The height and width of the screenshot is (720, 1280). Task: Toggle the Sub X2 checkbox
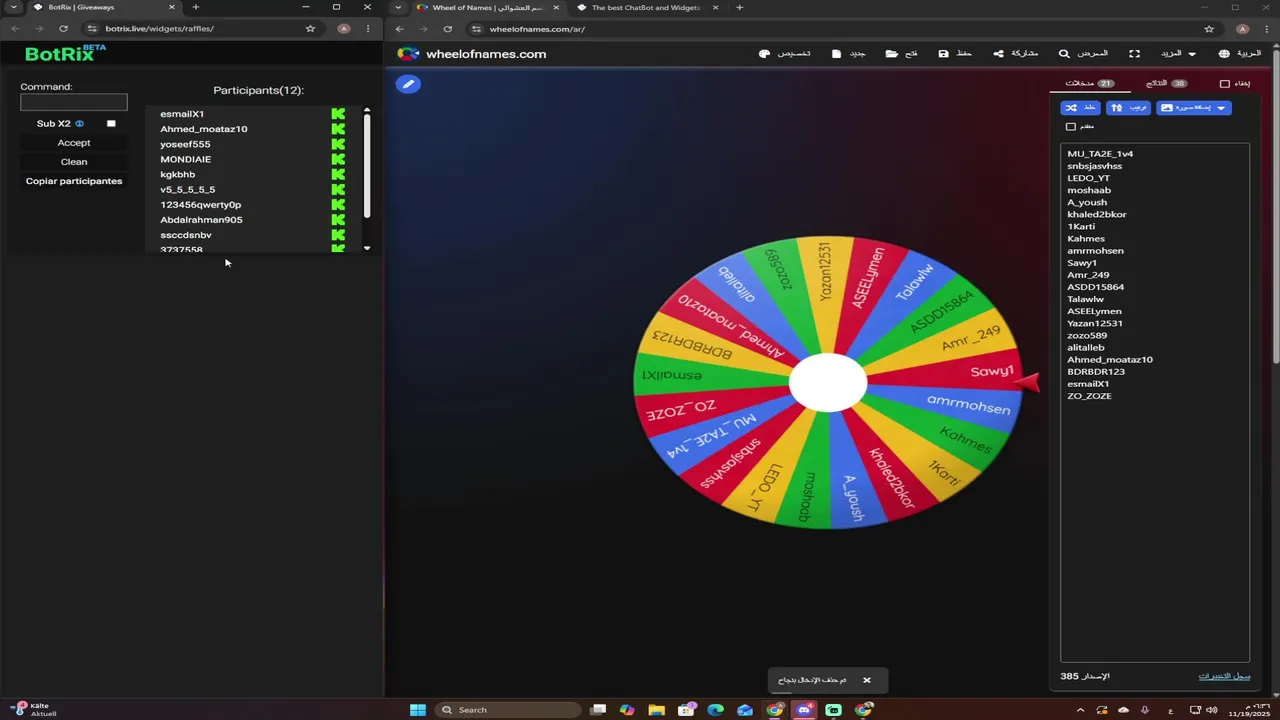tap(111, 124)
